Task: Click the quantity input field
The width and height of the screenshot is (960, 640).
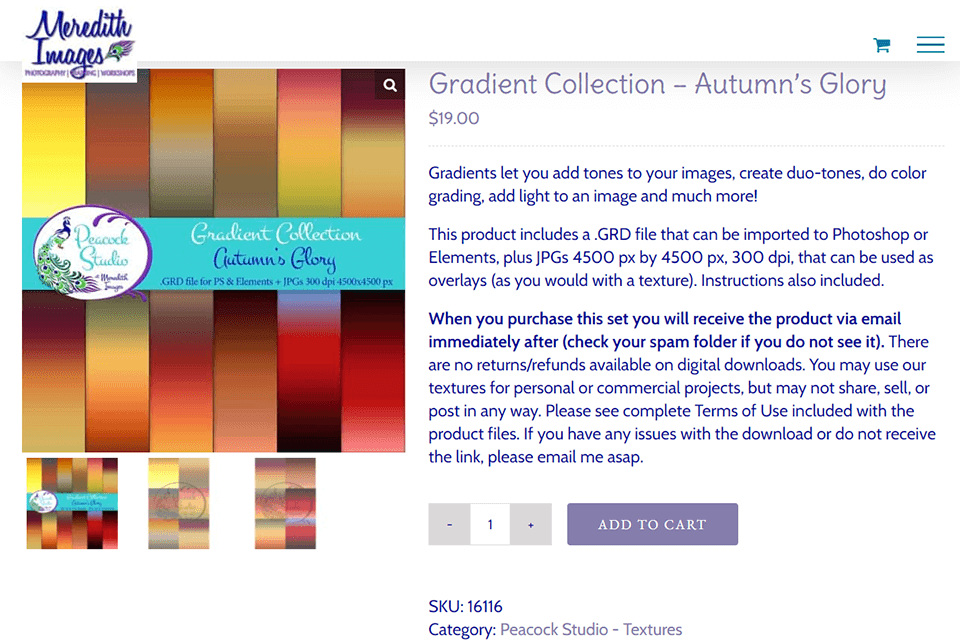Action: [x=490, y=524]
